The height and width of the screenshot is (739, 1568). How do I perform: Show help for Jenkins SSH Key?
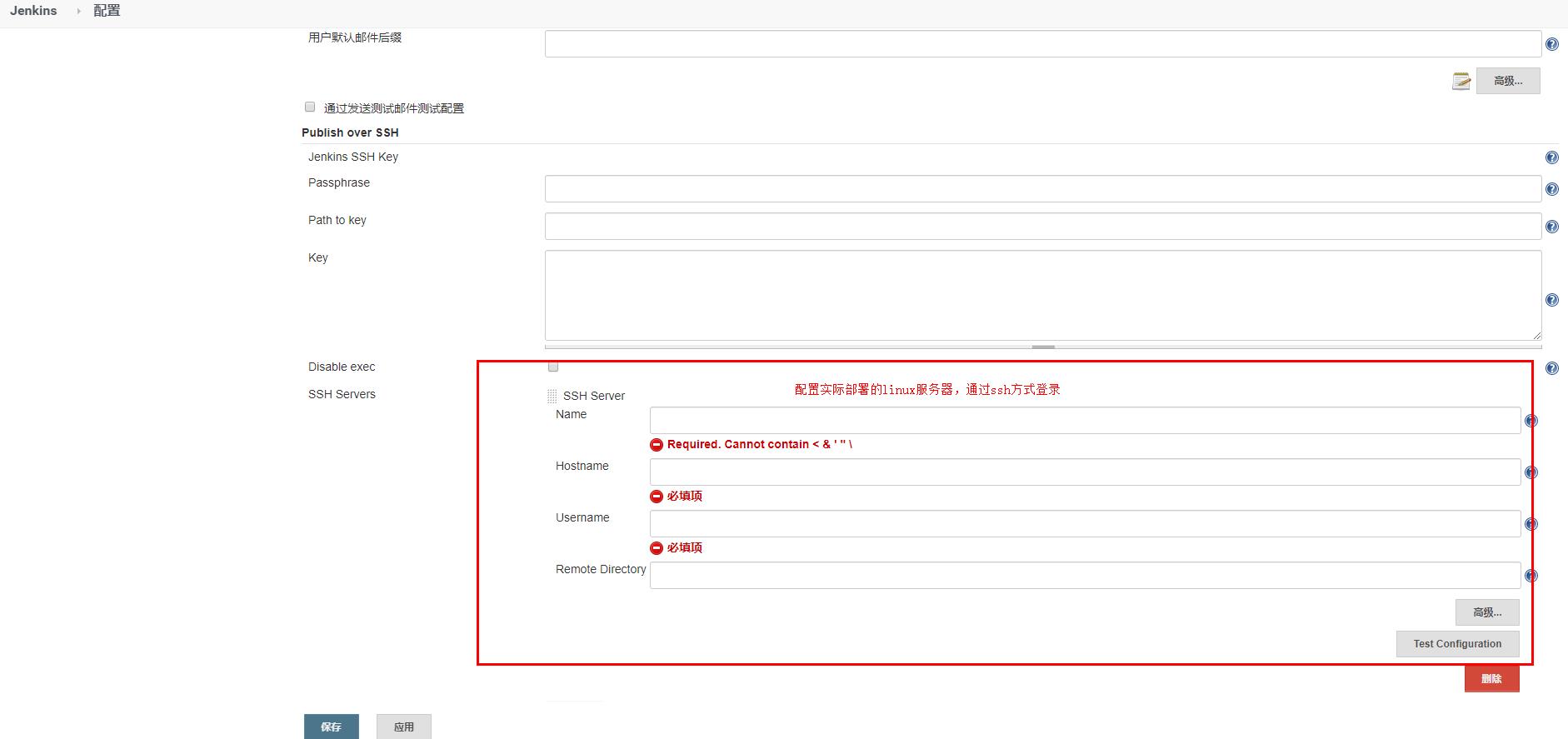(1551, 157)
